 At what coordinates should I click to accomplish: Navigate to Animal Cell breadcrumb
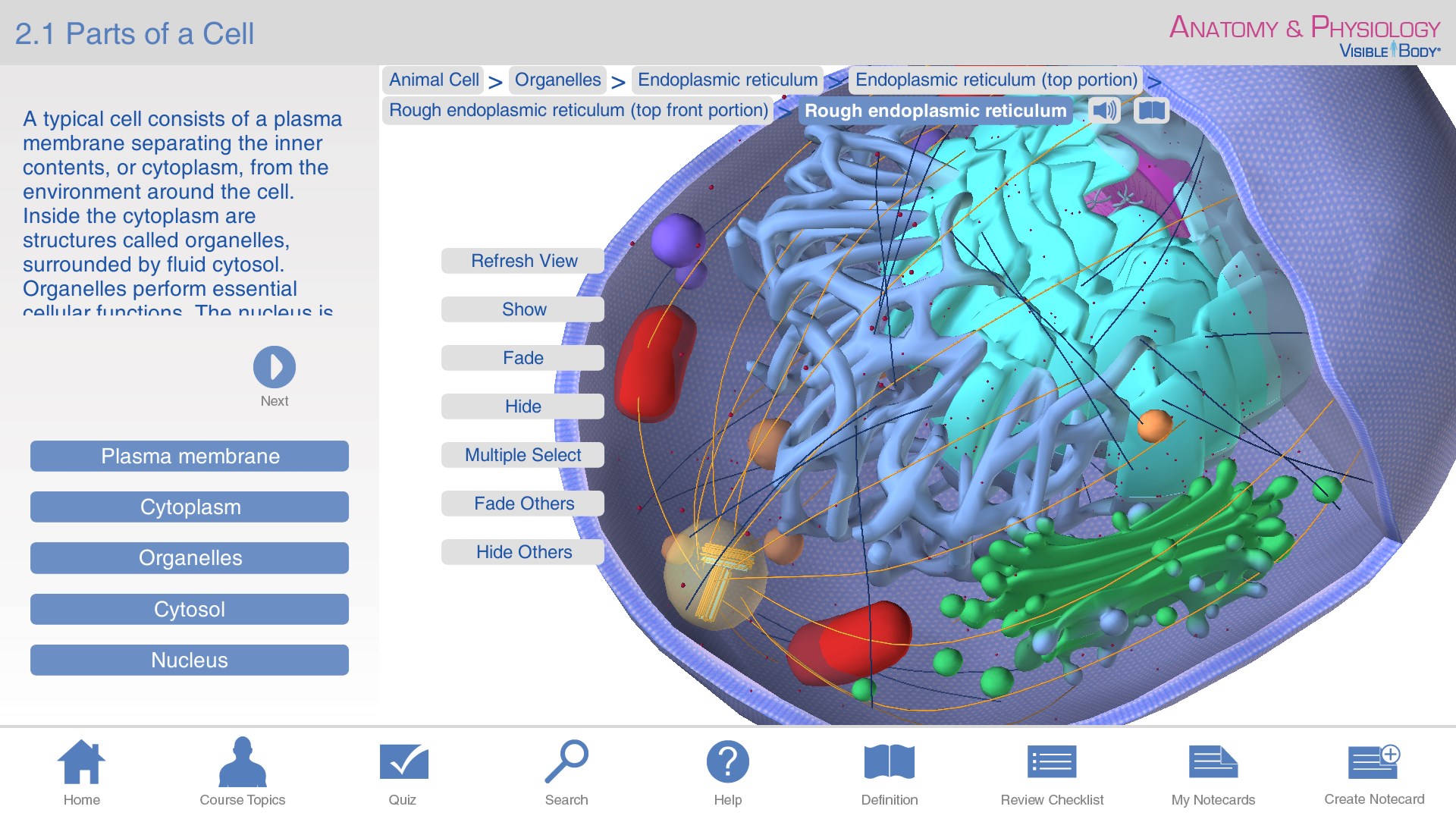tap(434, 80)
